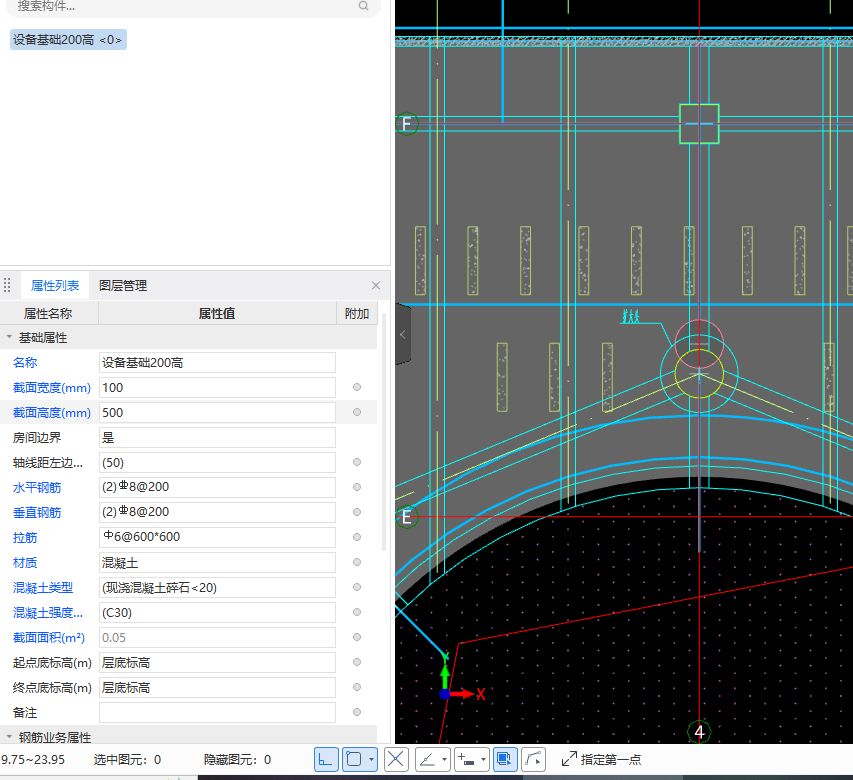Edit 轴线距左边 value (50)
The width and height of the screenshot is (853, 780).
[x=217, y=463]
